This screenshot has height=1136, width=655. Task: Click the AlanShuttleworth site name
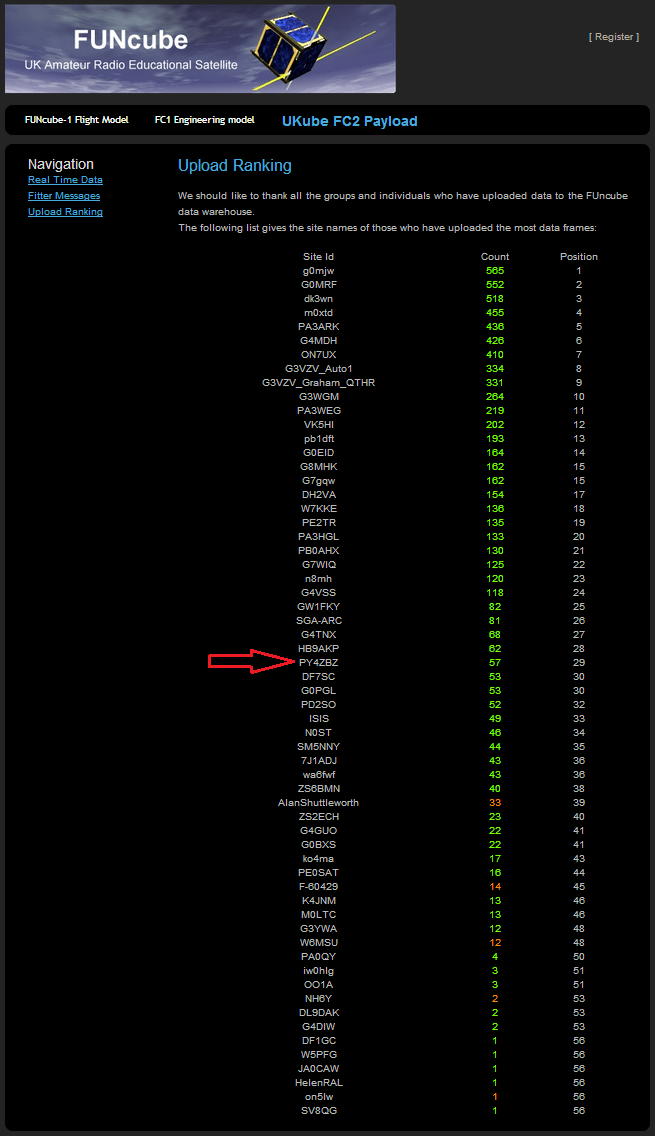click(319, 803)
